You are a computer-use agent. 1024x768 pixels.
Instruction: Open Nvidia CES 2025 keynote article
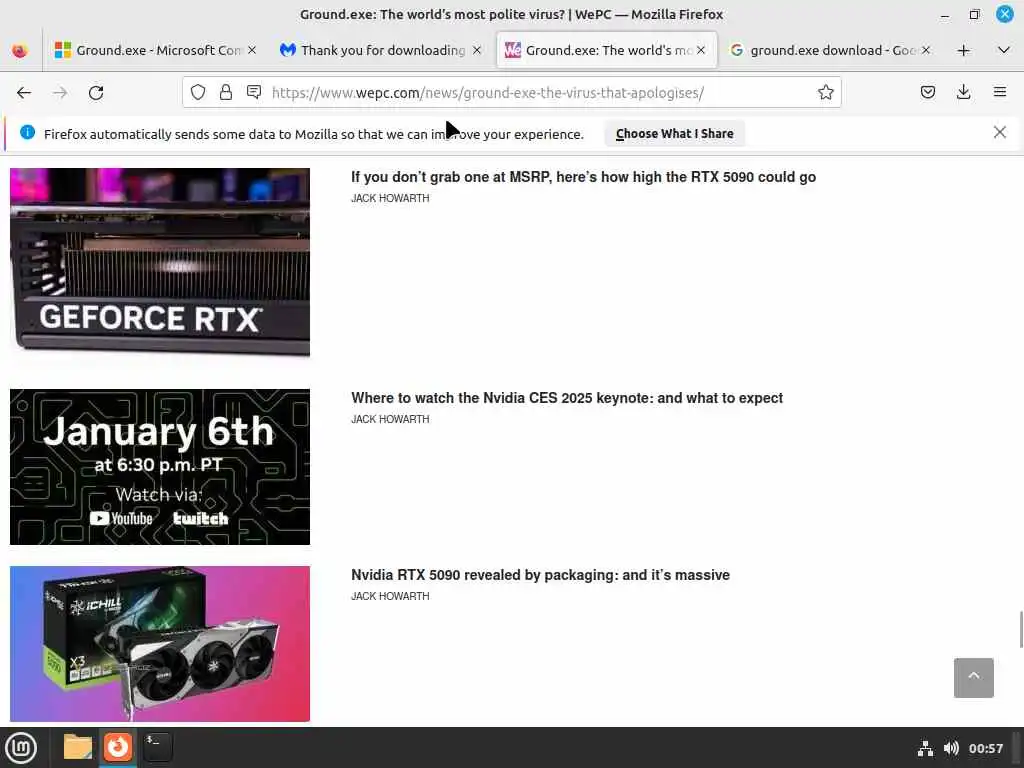click(567, 398)
